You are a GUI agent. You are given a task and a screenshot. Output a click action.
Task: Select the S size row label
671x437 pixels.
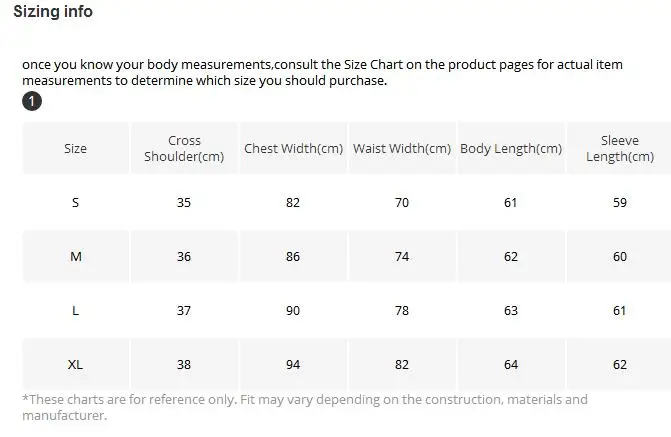[x=75, y=202]
